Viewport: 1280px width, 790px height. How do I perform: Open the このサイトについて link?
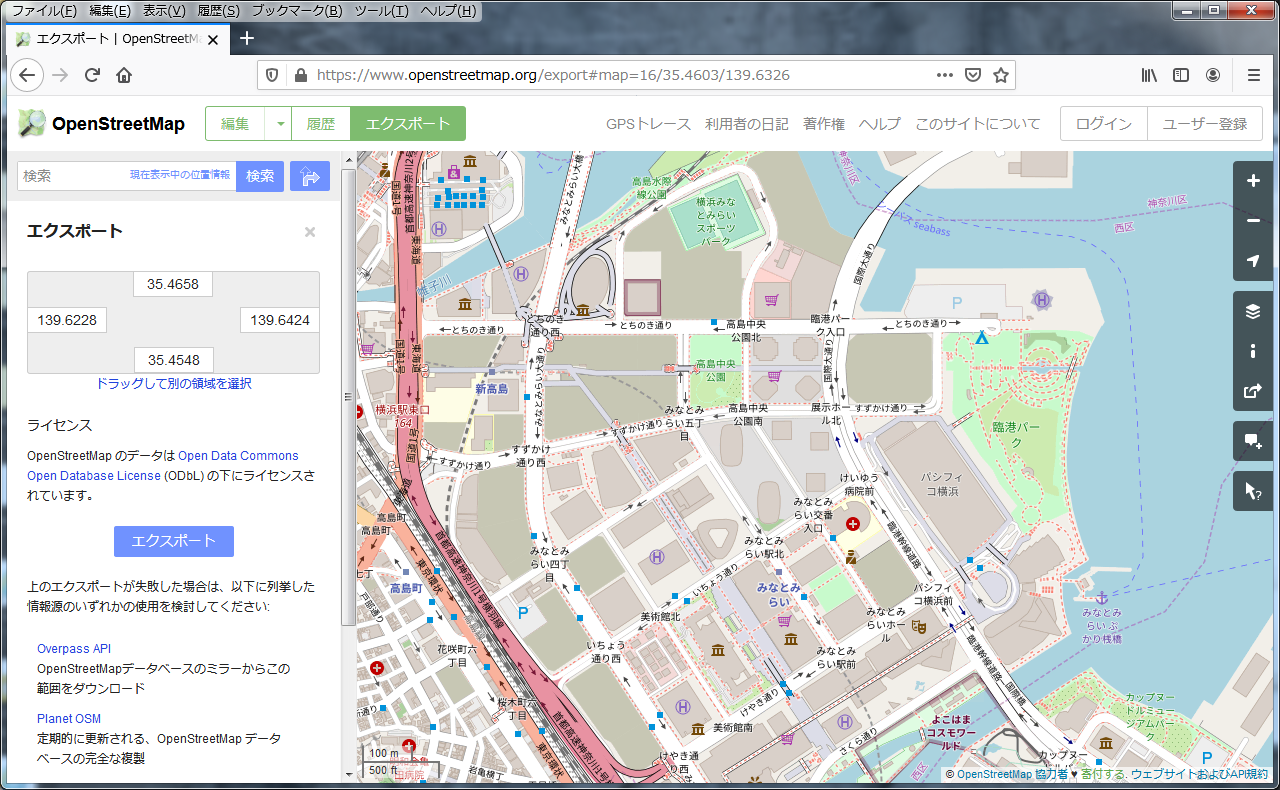point(978,124)
